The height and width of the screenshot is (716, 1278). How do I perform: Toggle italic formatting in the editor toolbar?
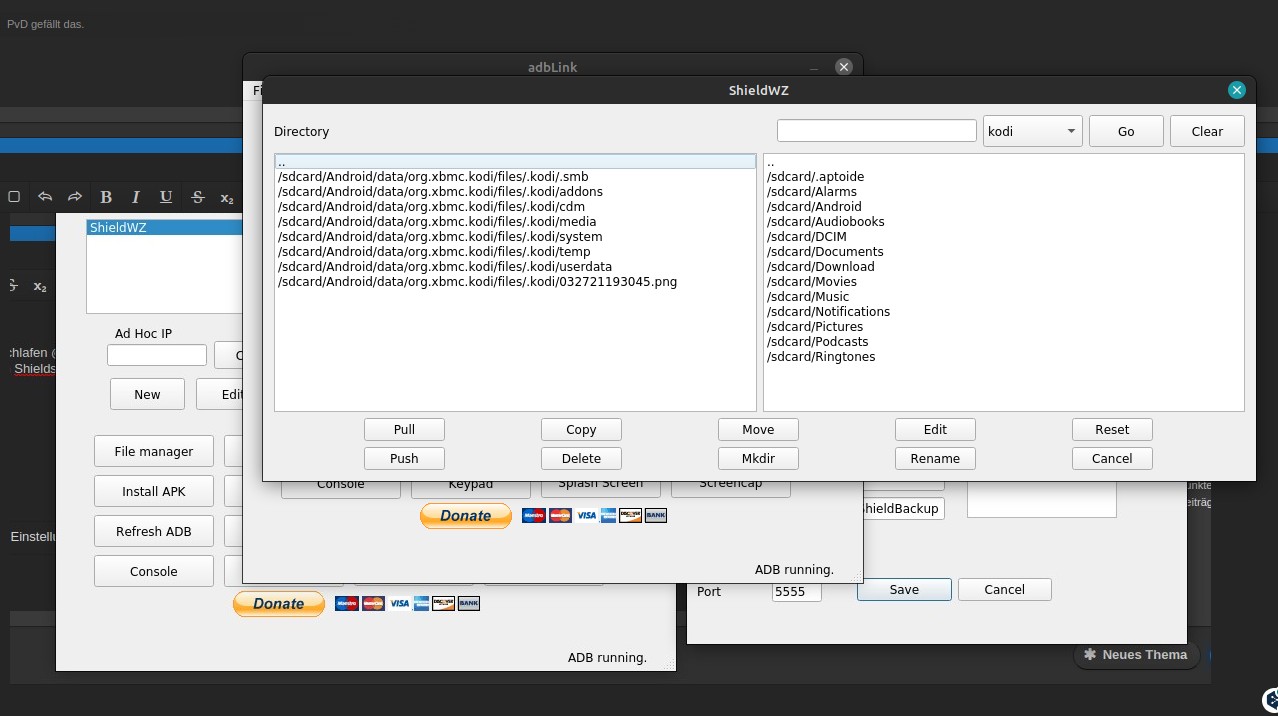[136, 197]
